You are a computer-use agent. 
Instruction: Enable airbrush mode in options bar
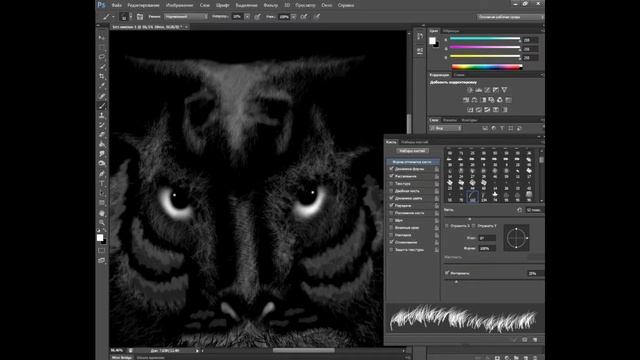(304, 17)
